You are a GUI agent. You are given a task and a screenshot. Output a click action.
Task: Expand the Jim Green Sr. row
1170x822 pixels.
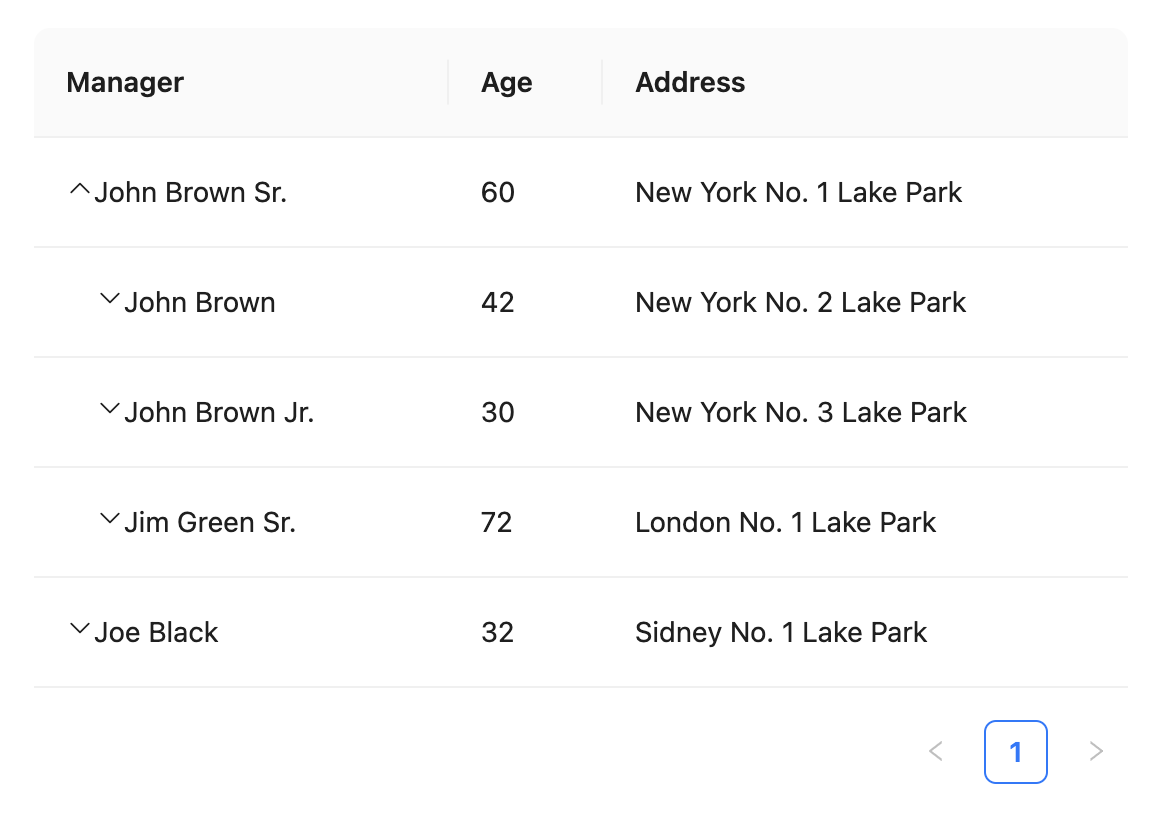110,520
